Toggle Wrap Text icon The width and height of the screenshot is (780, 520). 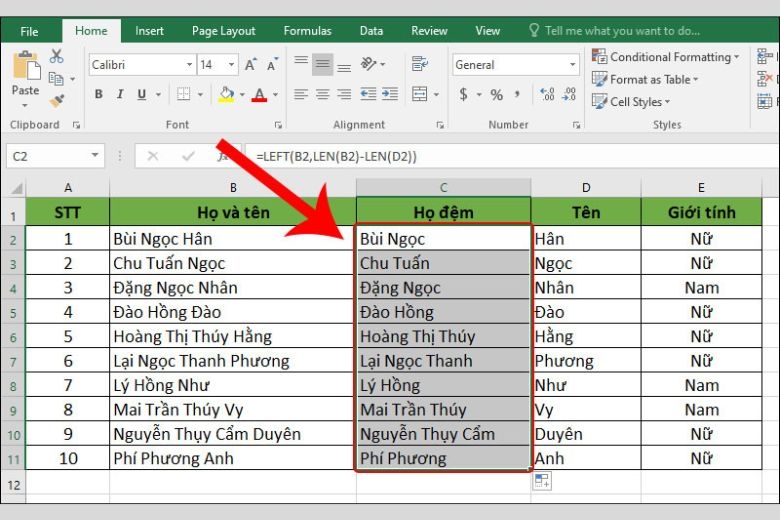pyautogui.click(x=420, y=64)
